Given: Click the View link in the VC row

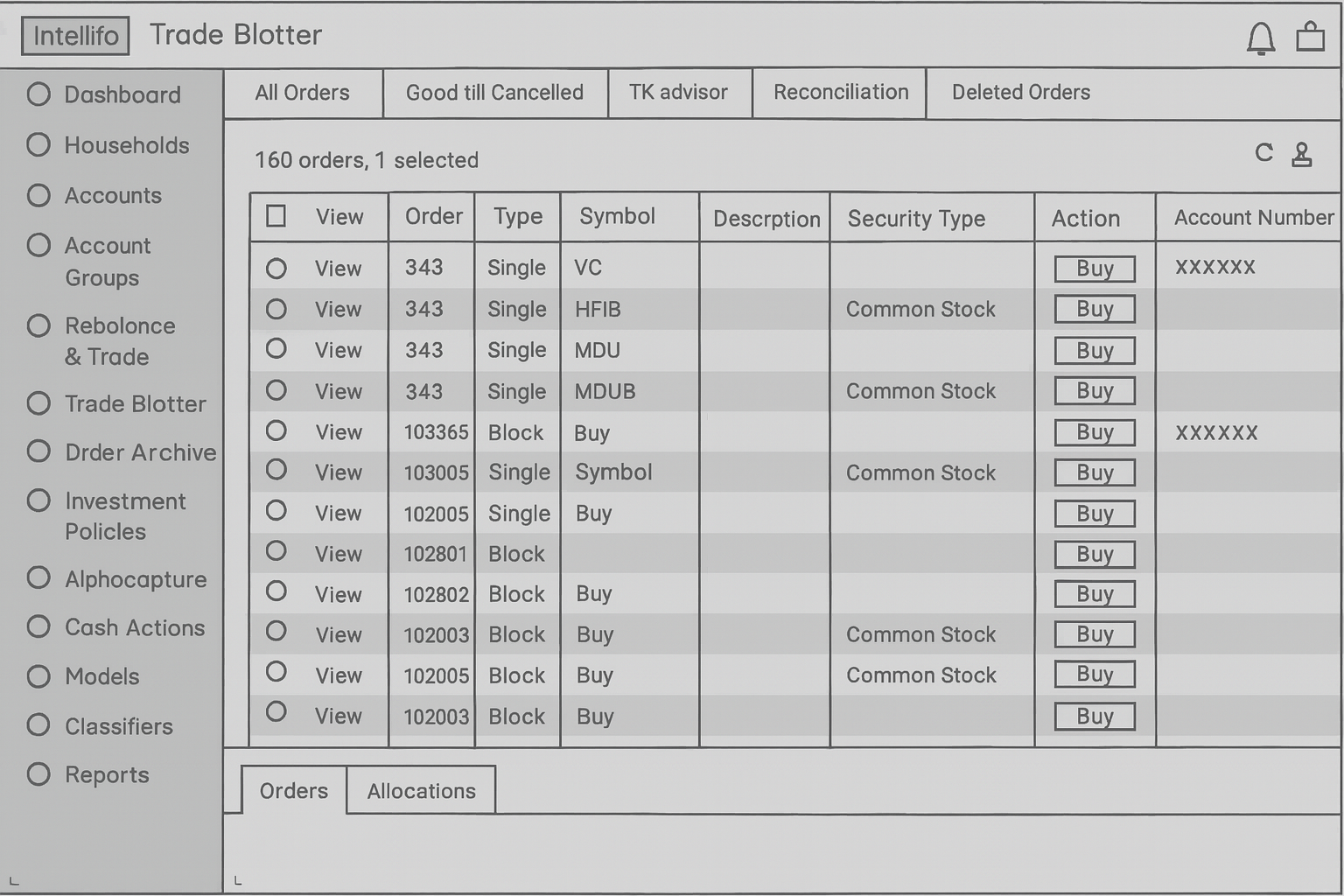Looking at the screenshot, I should (x=338, y=269).
